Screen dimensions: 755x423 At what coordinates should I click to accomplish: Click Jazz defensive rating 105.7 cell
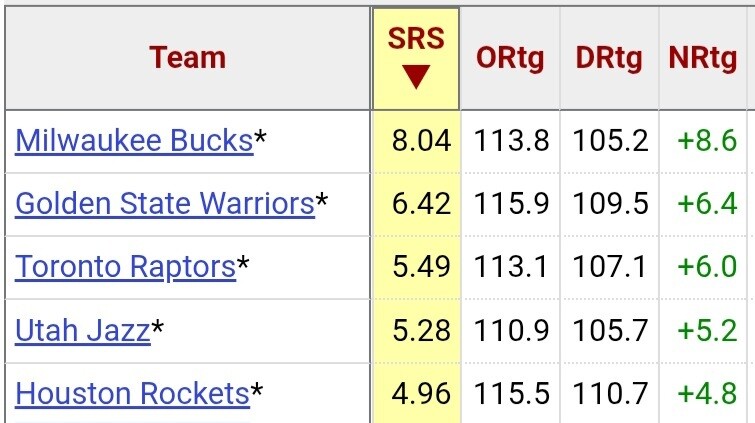(610, 330)
